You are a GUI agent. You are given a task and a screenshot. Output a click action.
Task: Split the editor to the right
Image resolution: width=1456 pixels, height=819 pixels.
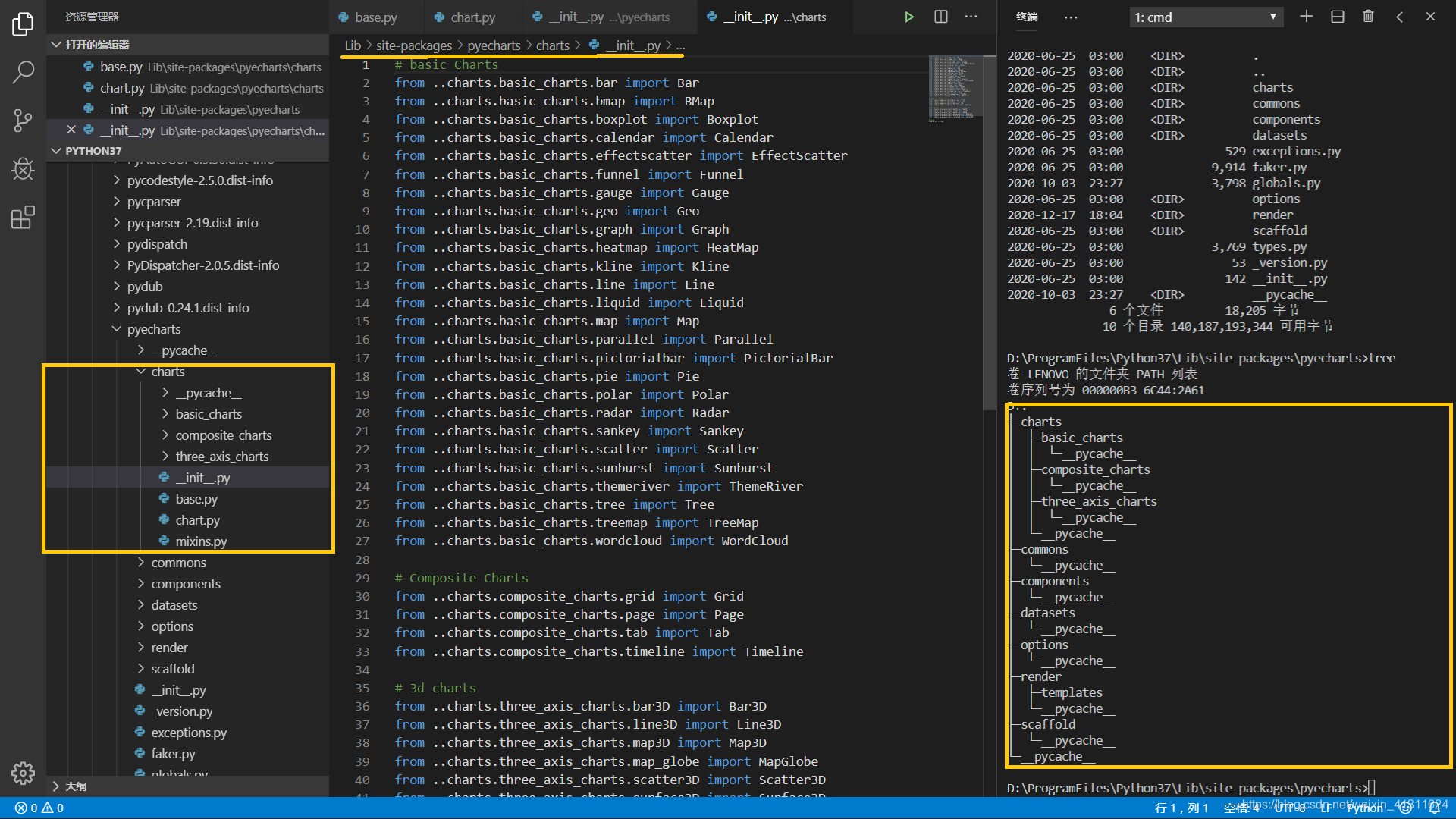tap(940, 17)
